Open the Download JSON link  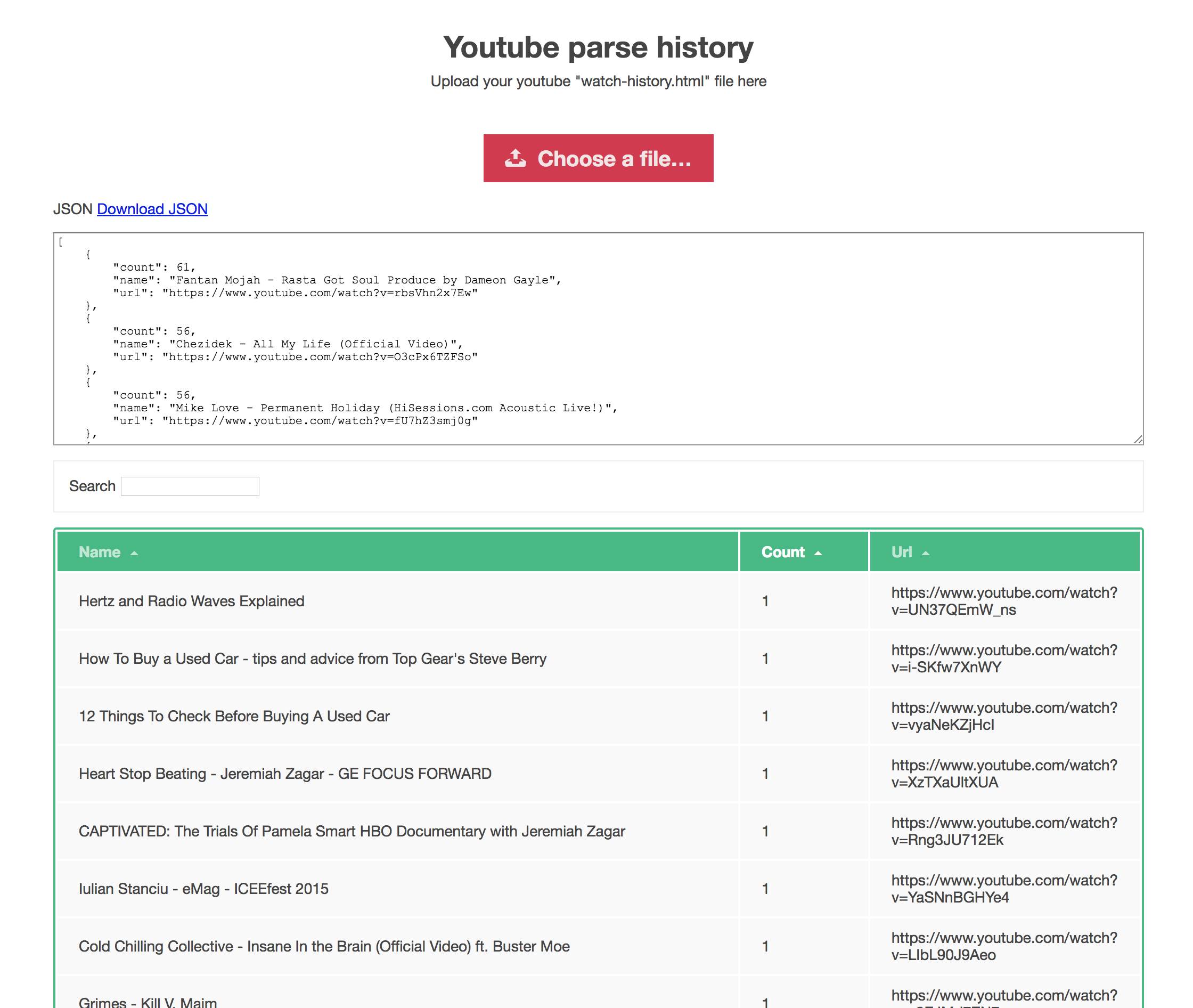point(152,209)
